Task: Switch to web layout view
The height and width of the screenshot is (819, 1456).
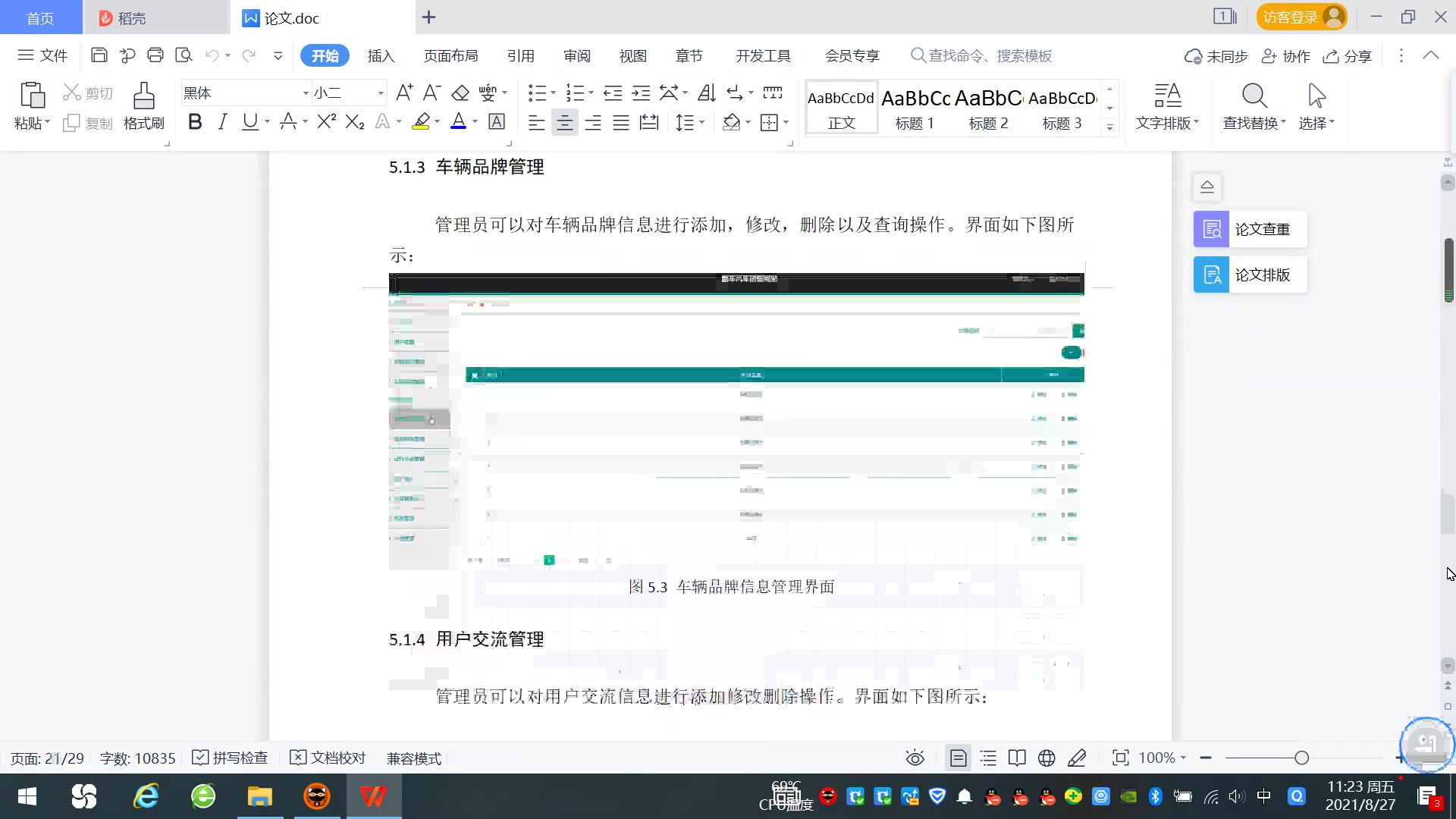Action: (1046, 758)
